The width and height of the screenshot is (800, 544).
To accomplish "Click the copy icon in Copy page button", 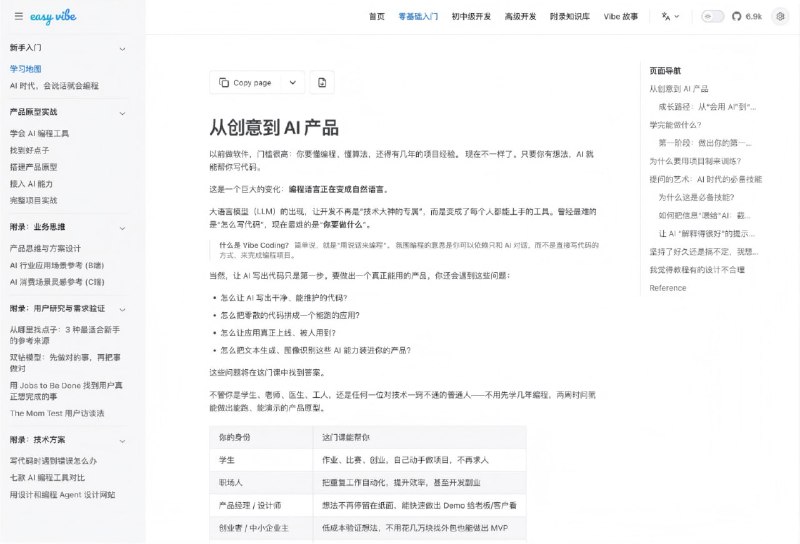I will pos(223,82).
